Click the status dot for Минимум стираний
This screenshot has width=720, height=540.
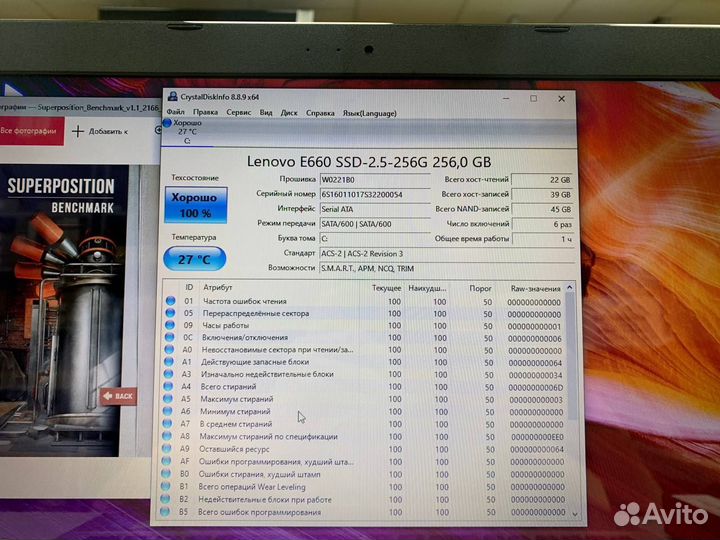click(x=167, y=411)
